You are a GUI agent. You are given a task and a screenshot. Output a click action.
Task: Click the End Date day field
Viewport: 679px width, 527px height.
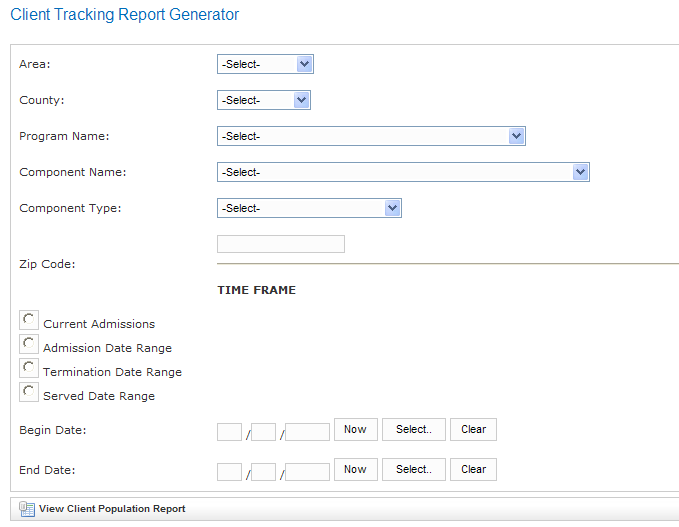pos(263,472)
